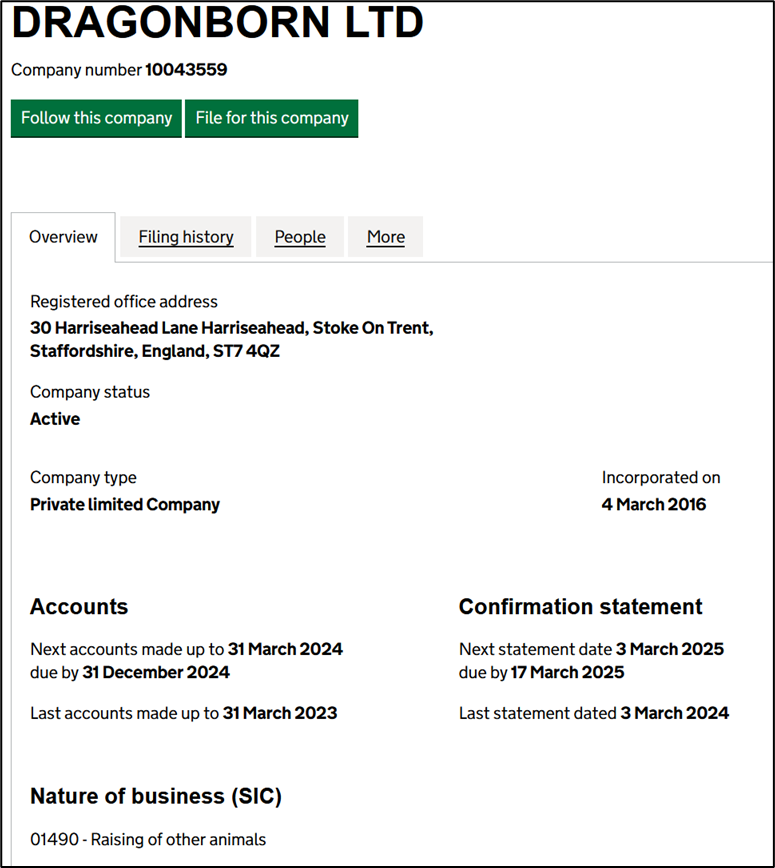Click the Incorporated on label

661,478
